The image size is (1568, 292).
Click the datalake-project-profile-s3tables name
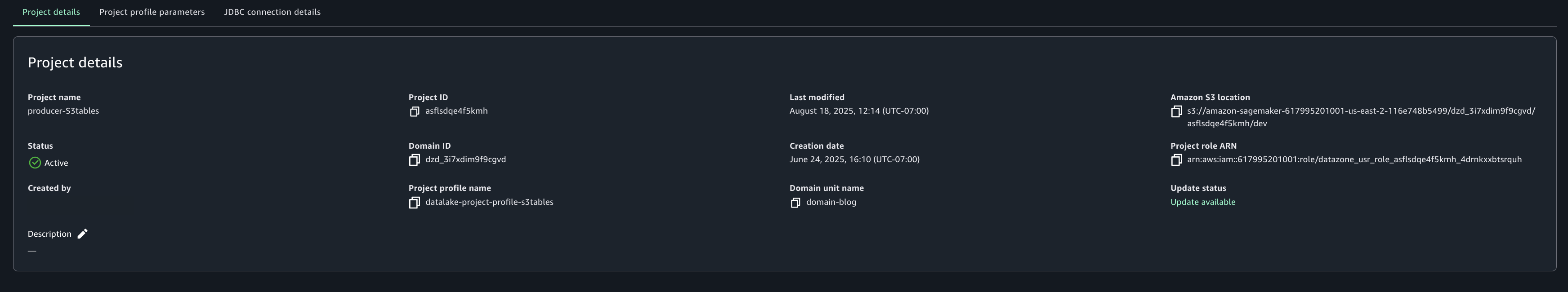click(x=489, y=202)
